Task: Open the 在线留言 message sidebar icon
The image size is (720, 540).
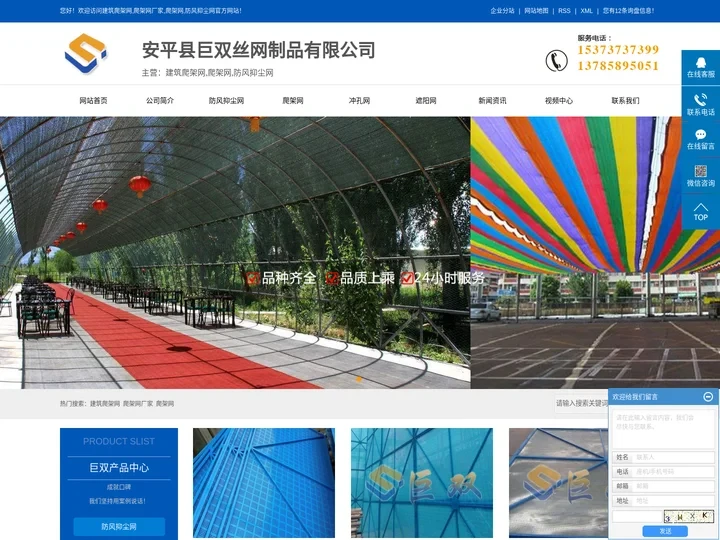Action: (700, 140)
